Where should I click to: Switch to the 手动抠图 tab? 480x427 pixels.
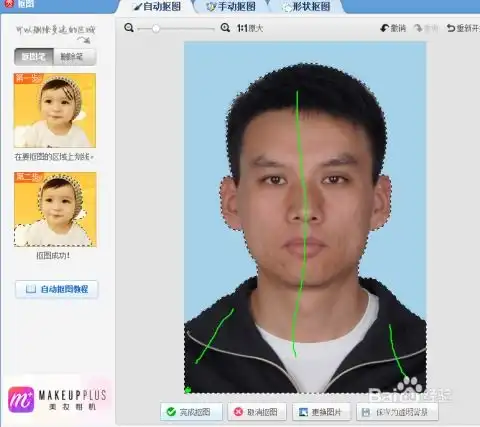pos(231,6)
